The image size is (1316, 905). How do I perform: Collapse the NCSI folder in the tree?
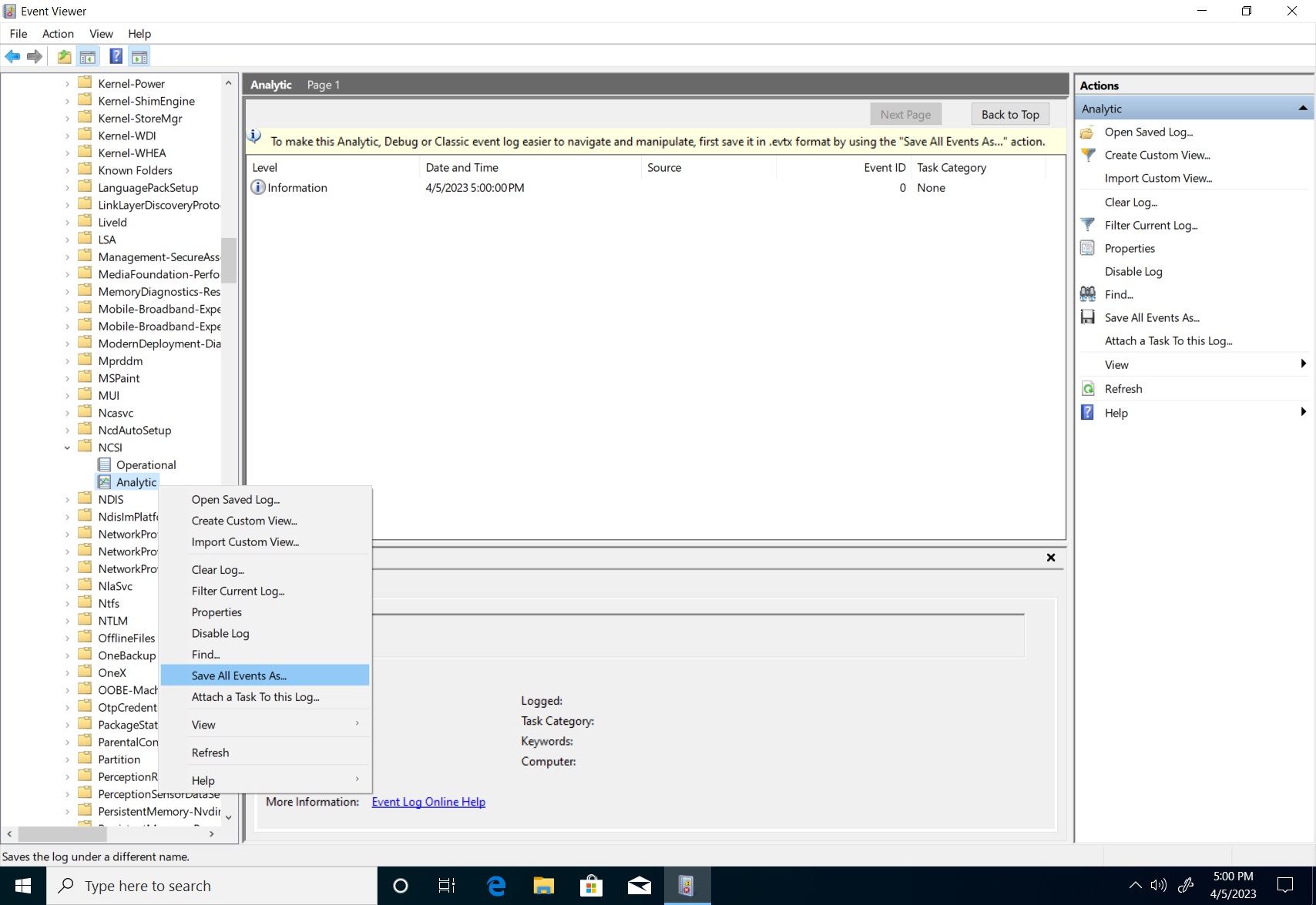click(x=68, y=447)
